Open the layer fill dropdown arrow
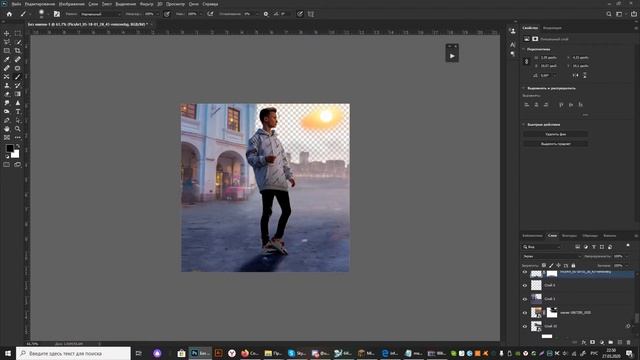The height and width of the screenshot is (360, 640). 627,266
